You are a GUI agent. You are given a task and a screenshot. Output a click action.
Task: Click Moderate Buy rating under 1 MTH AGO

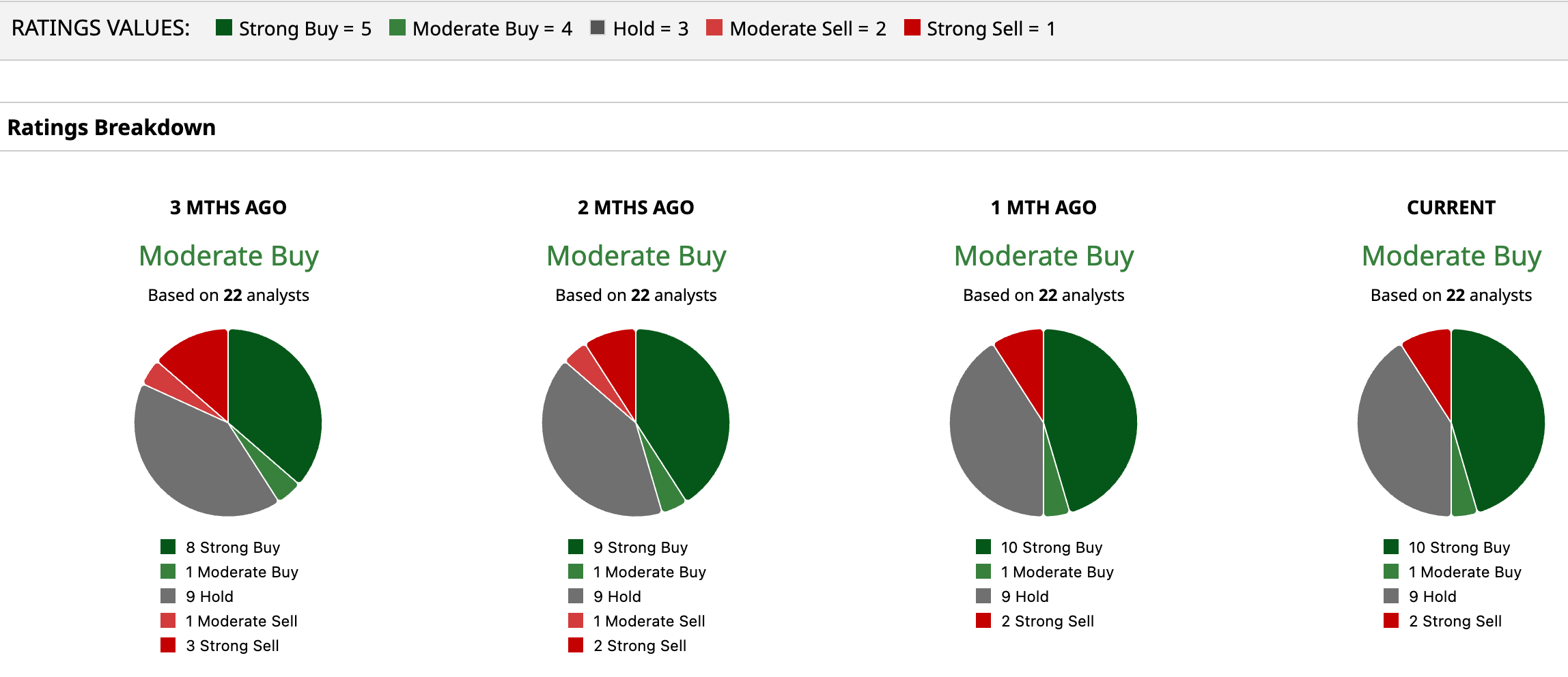(1044, 256)
